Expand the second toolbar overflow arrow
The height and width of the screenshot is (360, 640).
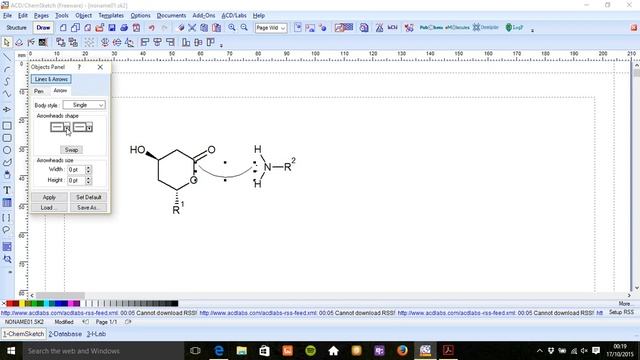[221, 45]
